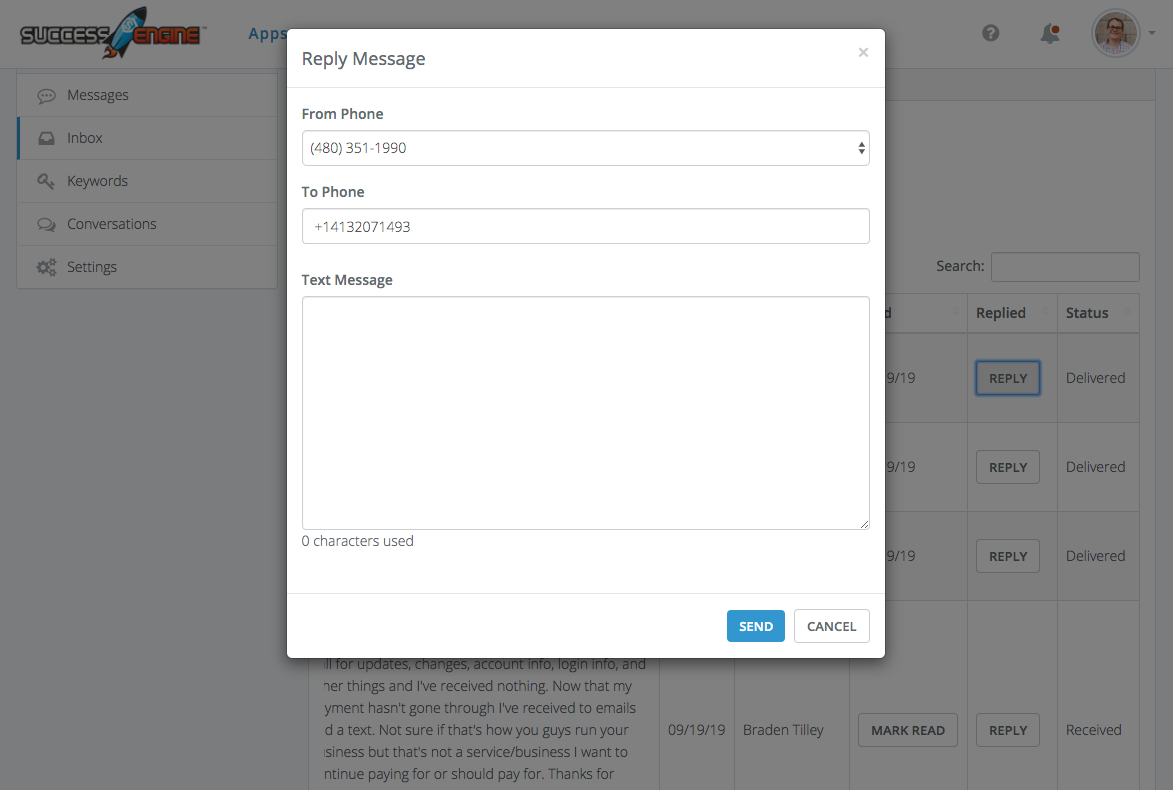
Task: Close the Reply Message dialog with X
Action: click(863, 53)
